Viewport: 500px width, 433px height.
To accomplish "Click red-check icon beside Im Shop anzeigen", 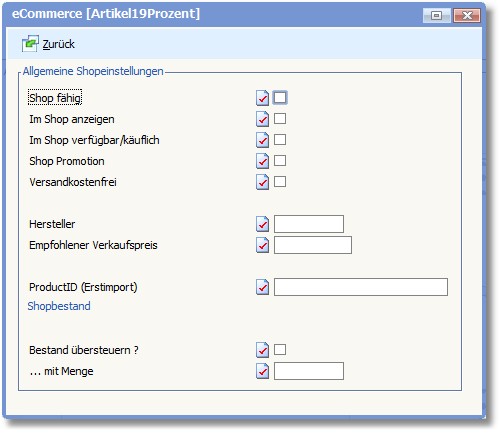I will 262,119.
